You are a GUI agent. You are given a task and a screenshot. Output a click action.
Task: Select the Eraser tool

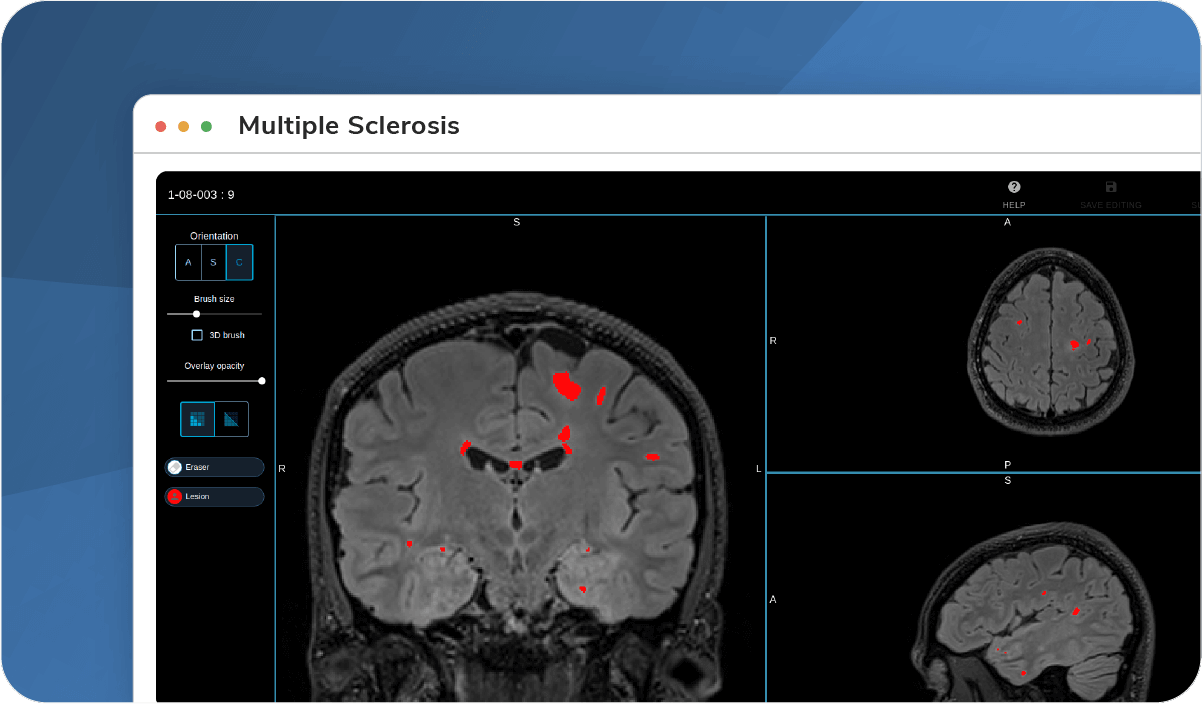[214, 467]
